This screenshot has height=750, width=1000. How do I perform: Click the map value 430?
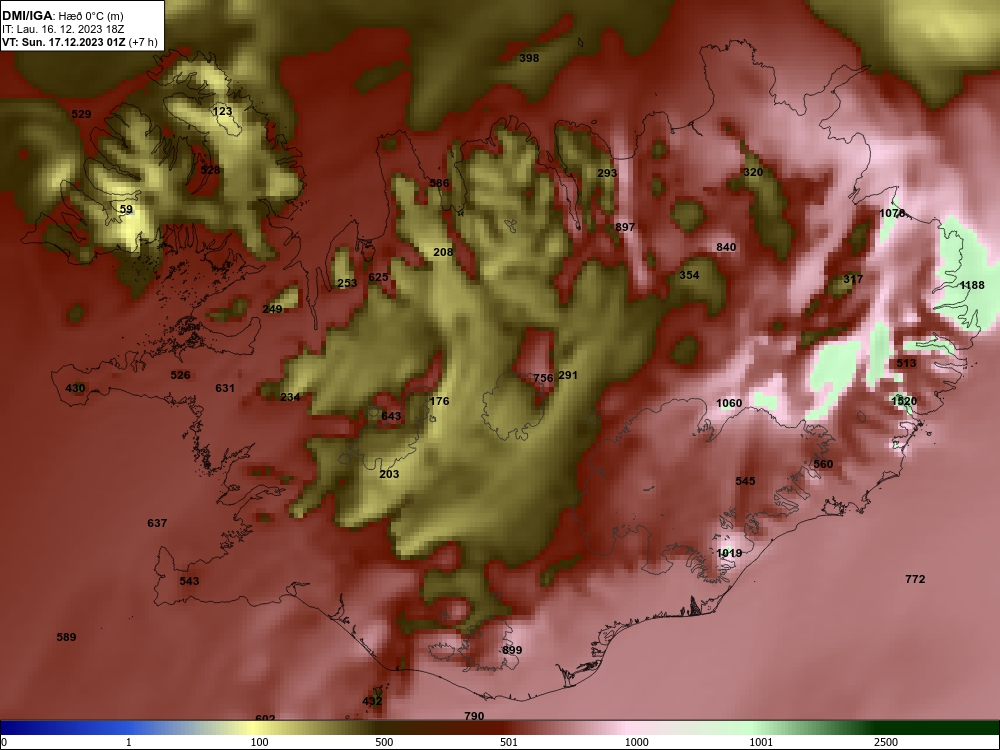pyautogui.click(x=75, y=388)
